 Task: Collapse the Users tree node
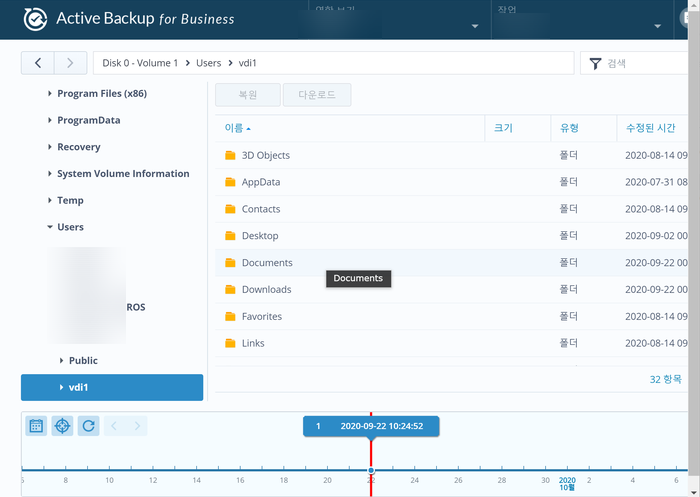tap(50, 227)
